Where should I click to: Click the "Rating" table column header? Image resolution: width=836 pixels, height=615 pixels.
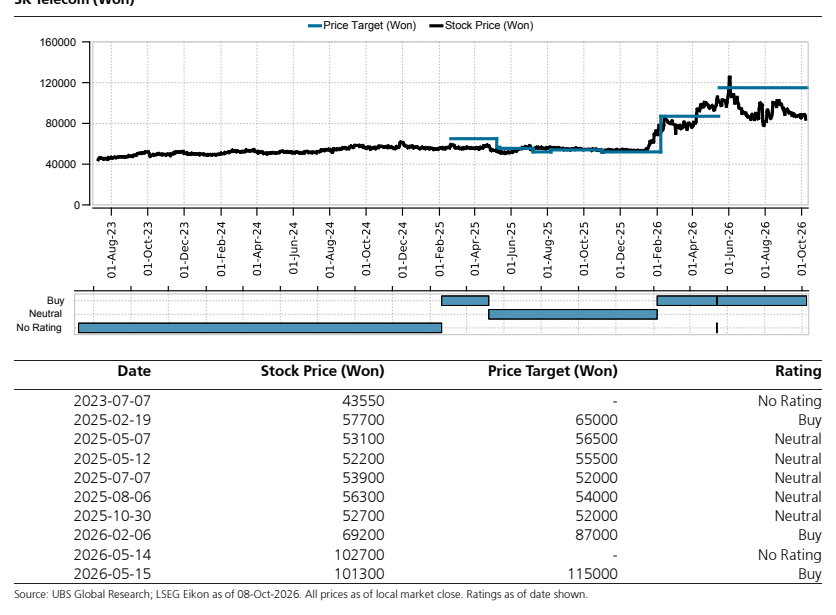(798, 371)
